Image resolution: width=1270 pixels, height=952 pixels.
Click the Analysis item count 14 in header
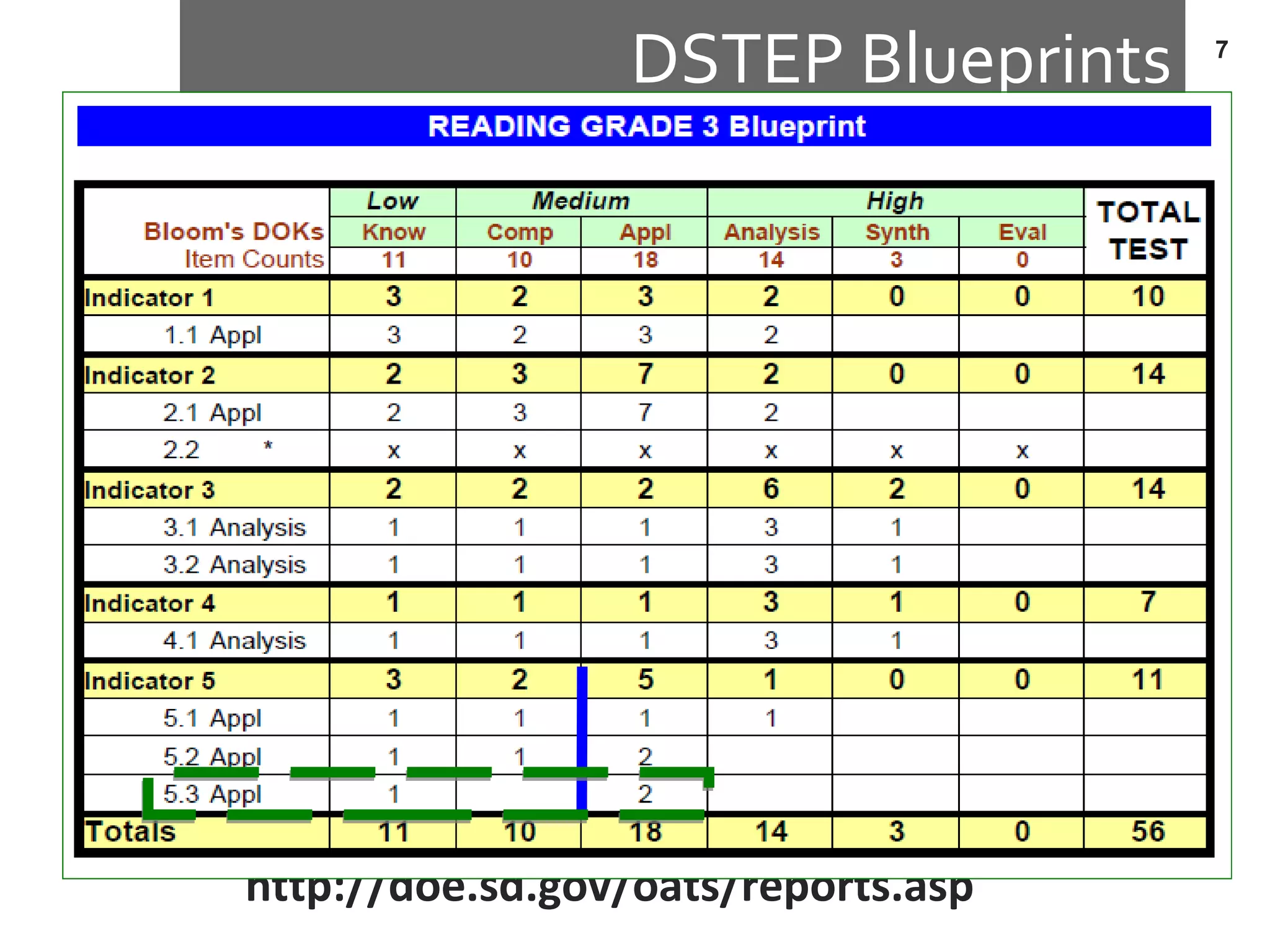point(771,260)
